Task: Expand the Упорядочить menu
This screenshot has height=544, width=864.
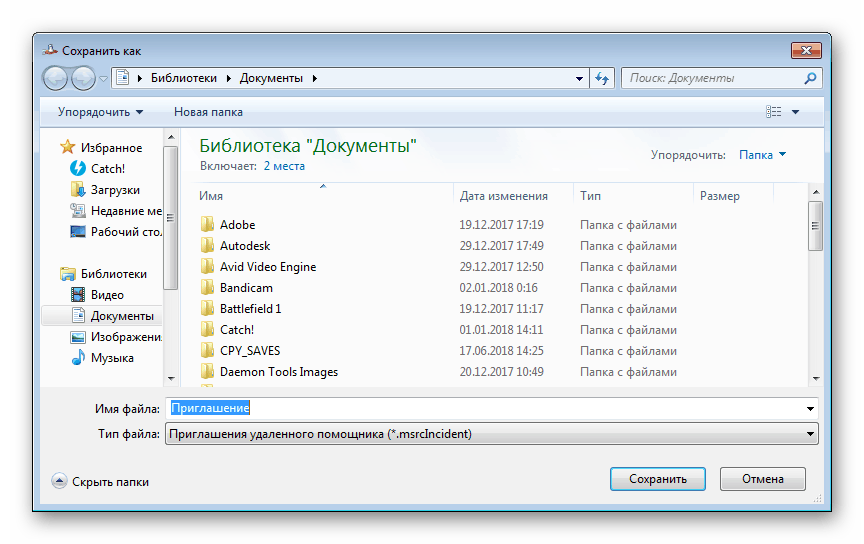Action: (100, 112)
